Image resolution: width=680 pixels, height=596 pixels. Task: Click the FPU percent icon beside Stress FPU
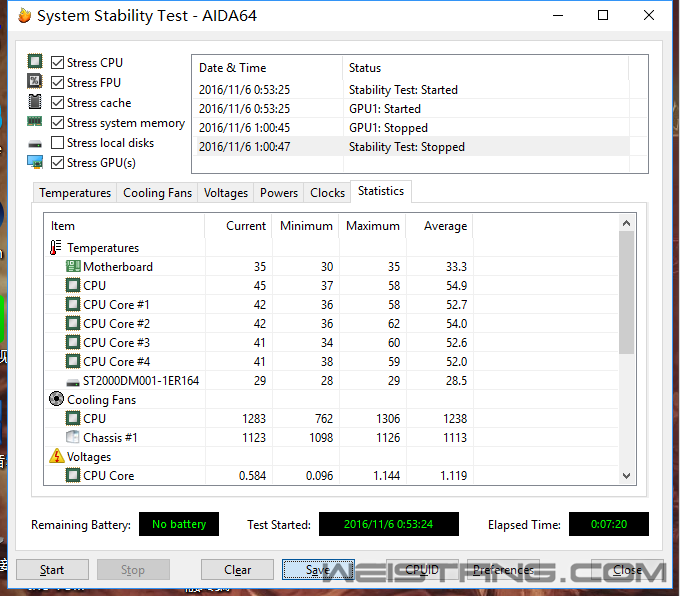(x=35, y=81)
